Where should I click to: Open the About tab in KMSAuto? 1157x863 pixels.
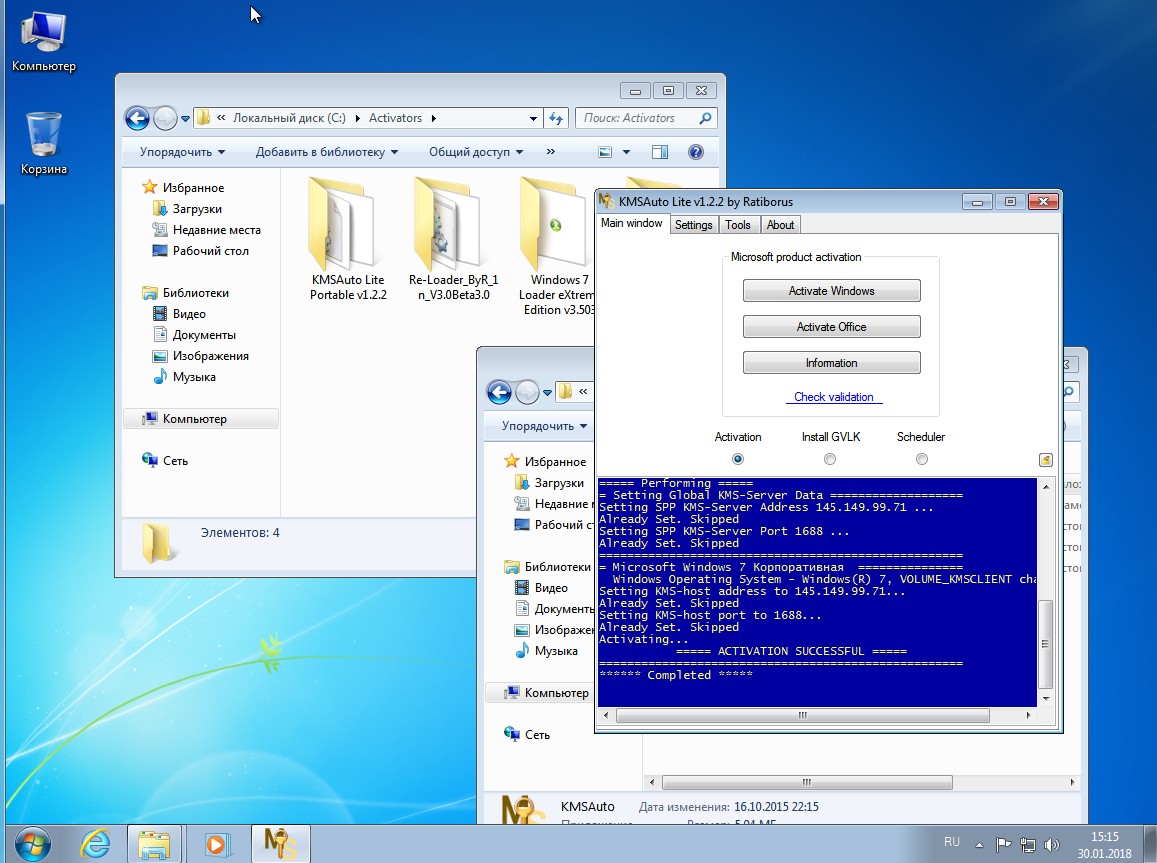coord(780,225)
